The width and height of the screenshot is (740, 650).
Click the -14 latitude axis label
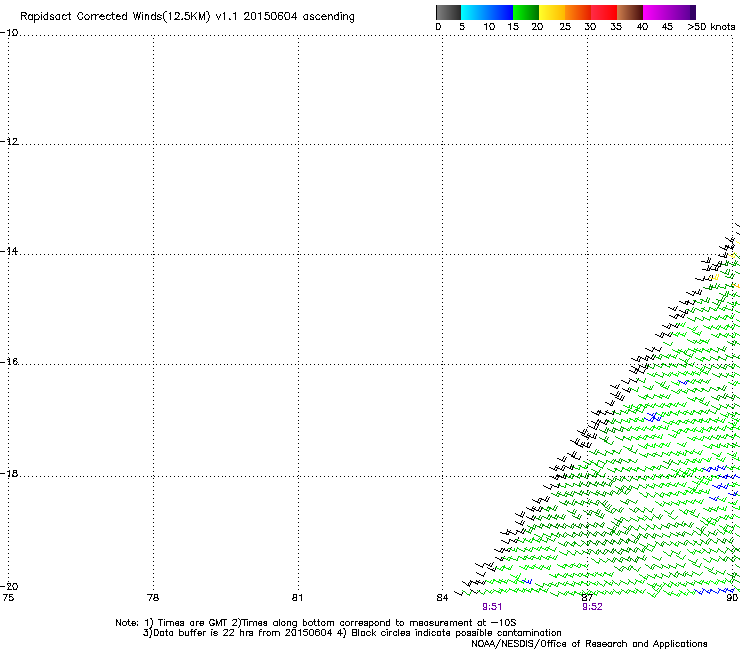(x=9, y=251)
